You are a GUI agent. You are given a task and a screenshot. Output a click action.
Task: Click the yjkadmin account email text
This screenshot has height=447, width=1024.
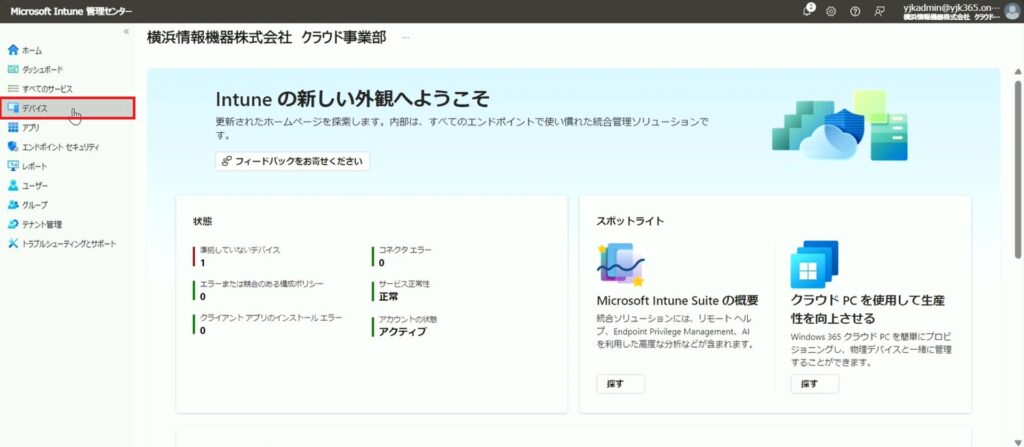(951, 7)
